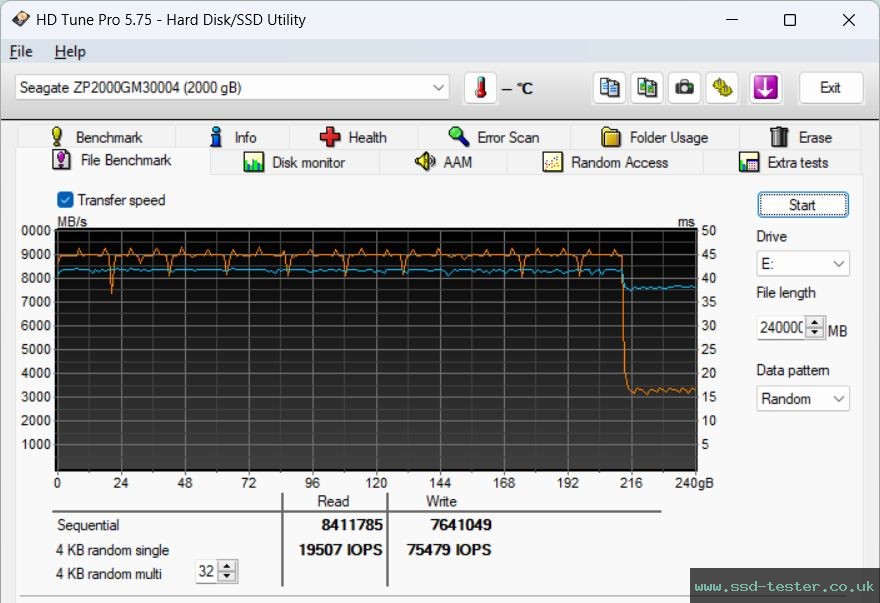The width and height of the screenshot is (880, 603).
Task: Minimize the HD Tune Pro window
Action: (x=732, y=20)
